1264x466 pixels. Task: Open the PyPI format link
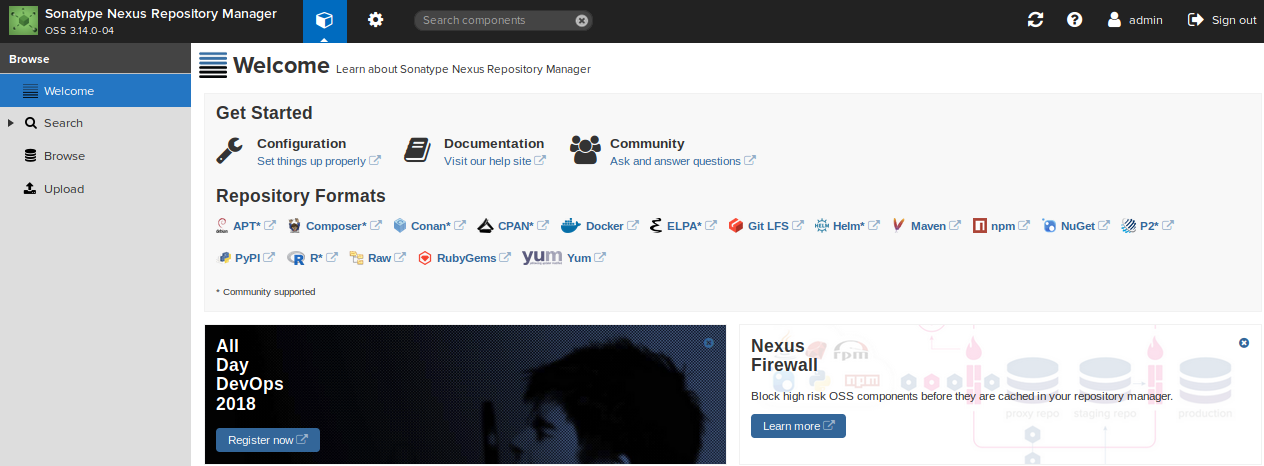click(255, 257)
